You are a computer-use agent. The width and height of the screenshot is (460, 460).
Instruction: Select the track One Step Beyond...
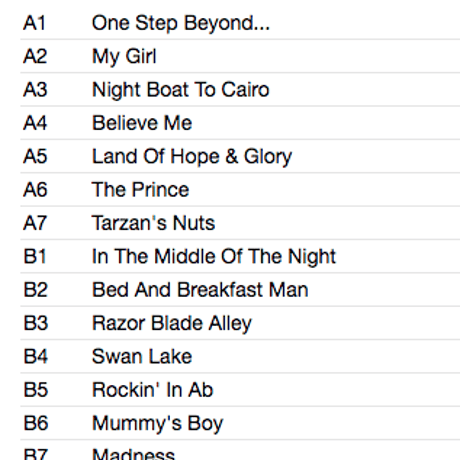pos(181,24)
